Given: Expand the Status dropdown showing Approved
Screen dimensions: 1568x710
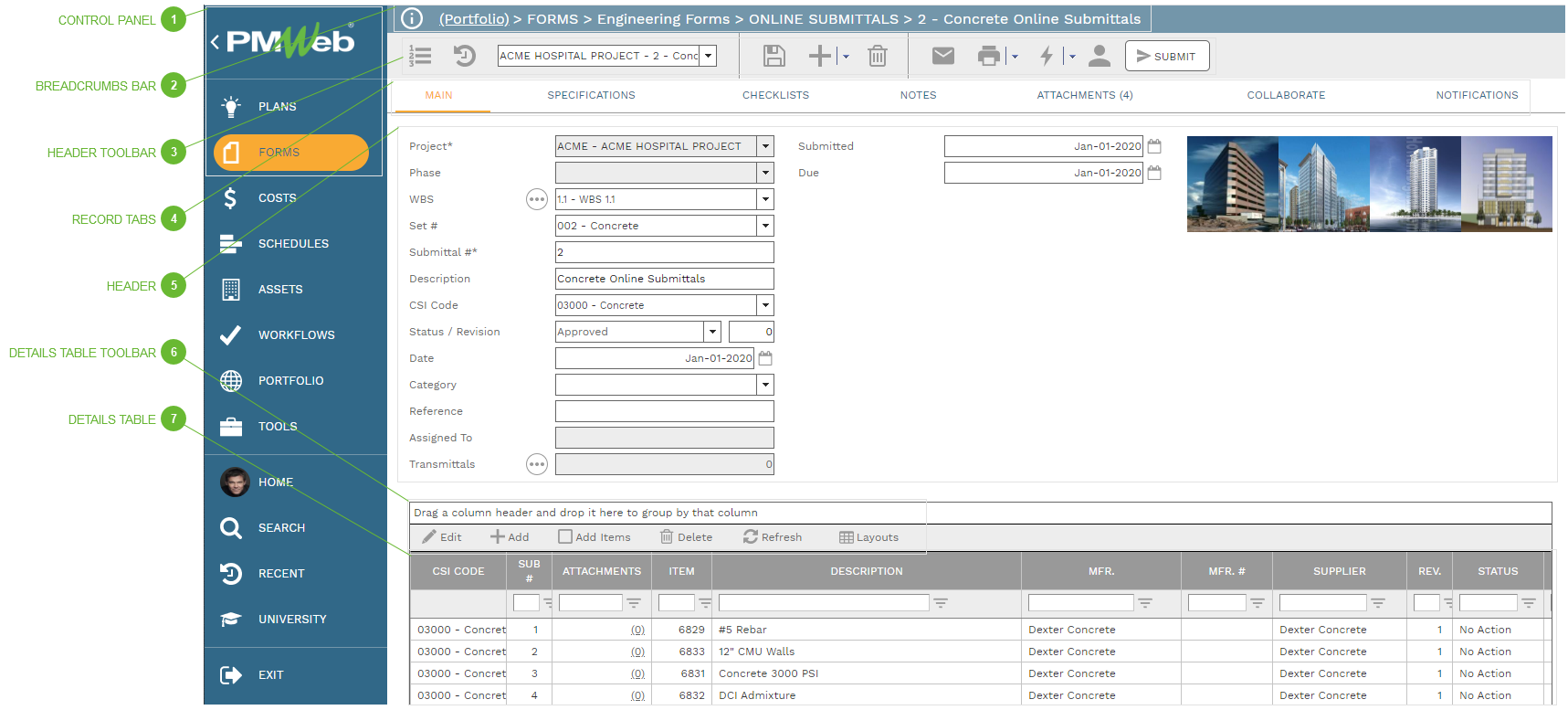Looking at the screenshot, I should 712,332.
